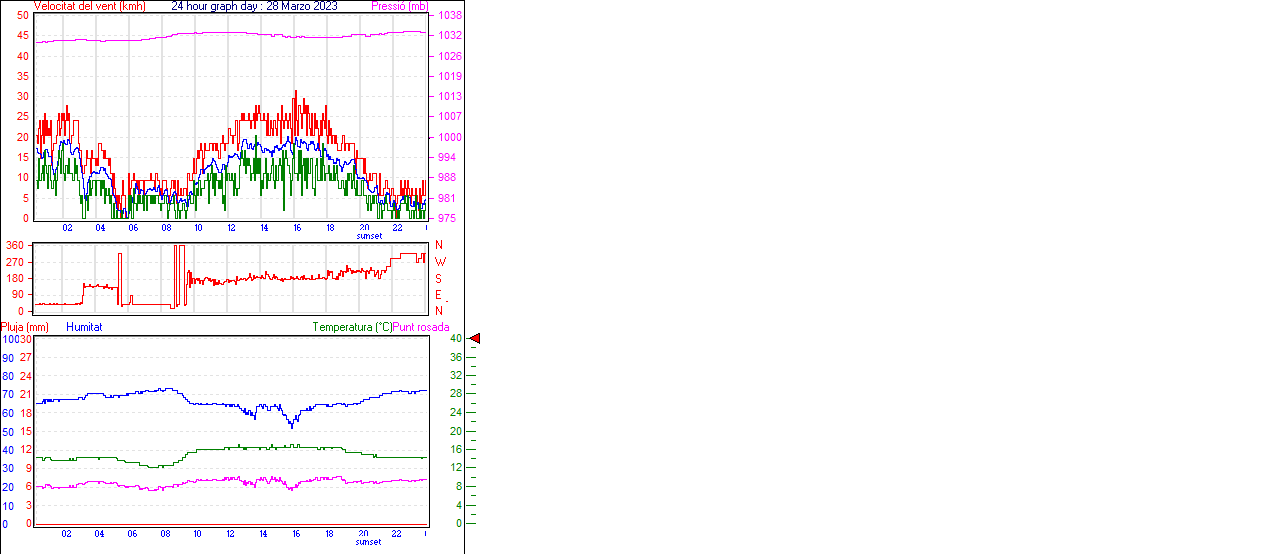This screenshot has height=554, width=1280.
Task: Click the 'Pluja (mm)' legend label
Action: click(x=25, y=327)
